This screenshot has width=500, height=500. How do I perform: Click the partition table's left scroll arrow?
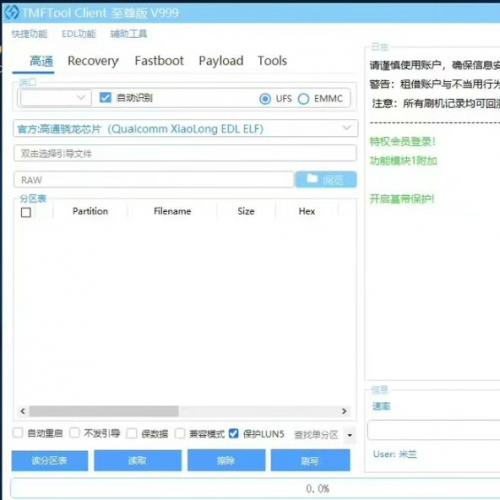point(23,411)
